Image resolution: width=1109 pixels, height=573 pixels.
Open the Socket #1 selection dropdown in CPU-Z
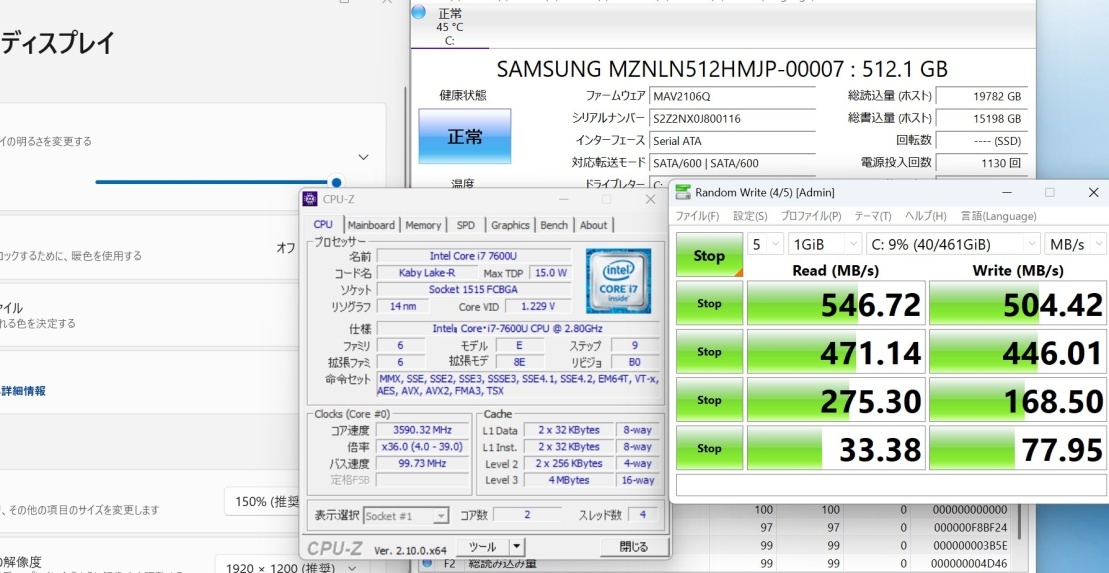406,516
